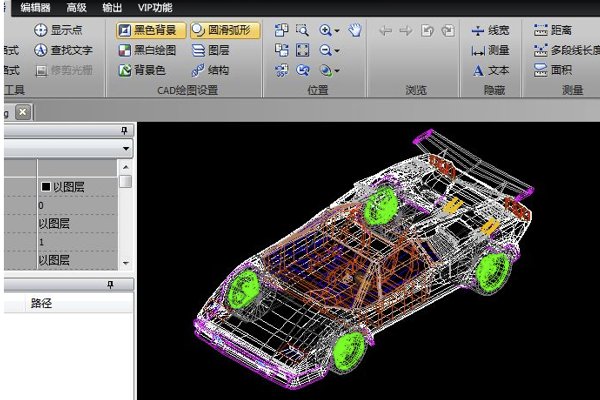Screen dimensions: 600x400
Task: Select the pan hand tool
Action: [x=354, y=30]
